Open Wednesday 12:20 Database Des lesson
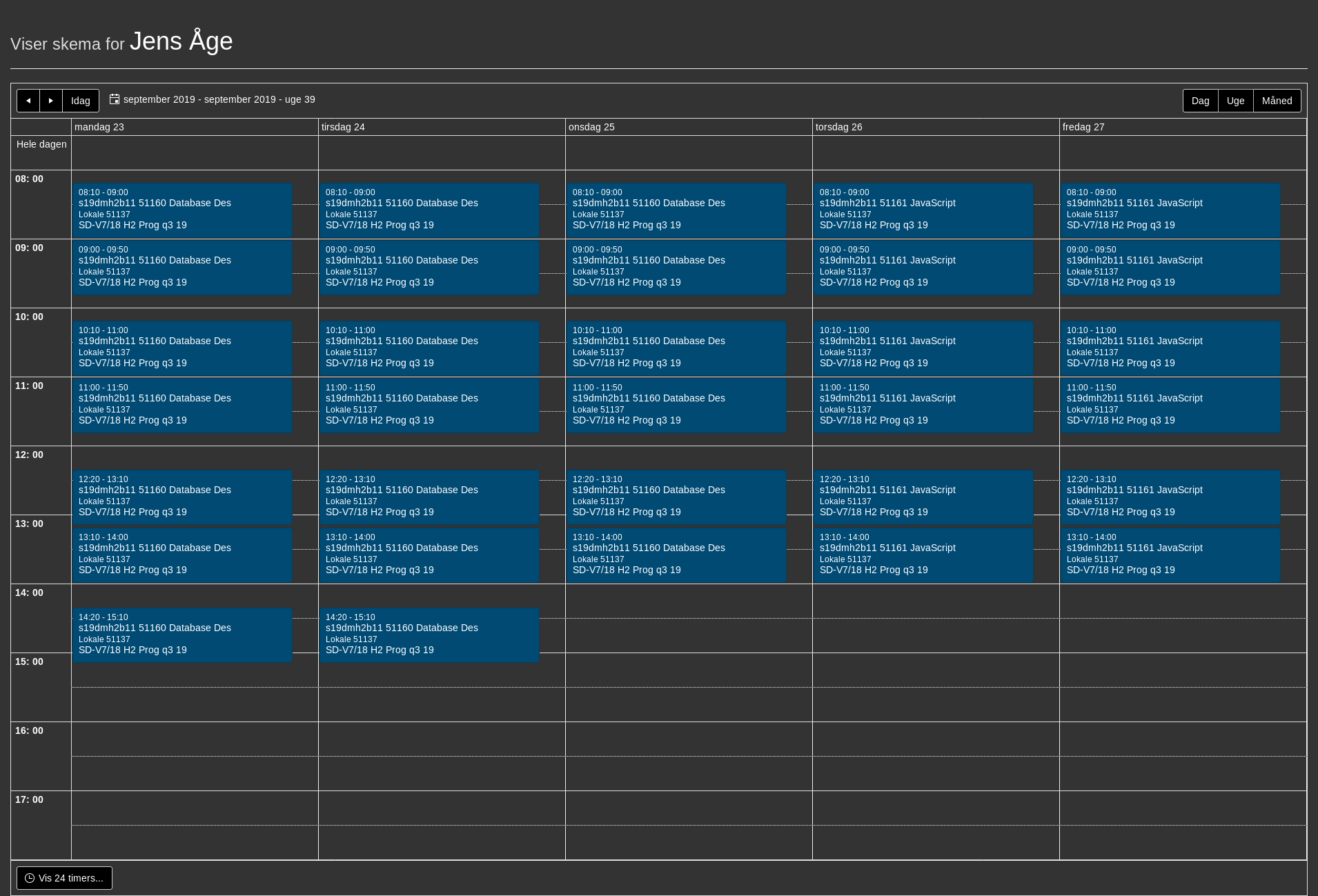Viewport: 1318px width, 896px height. point(676,497)
